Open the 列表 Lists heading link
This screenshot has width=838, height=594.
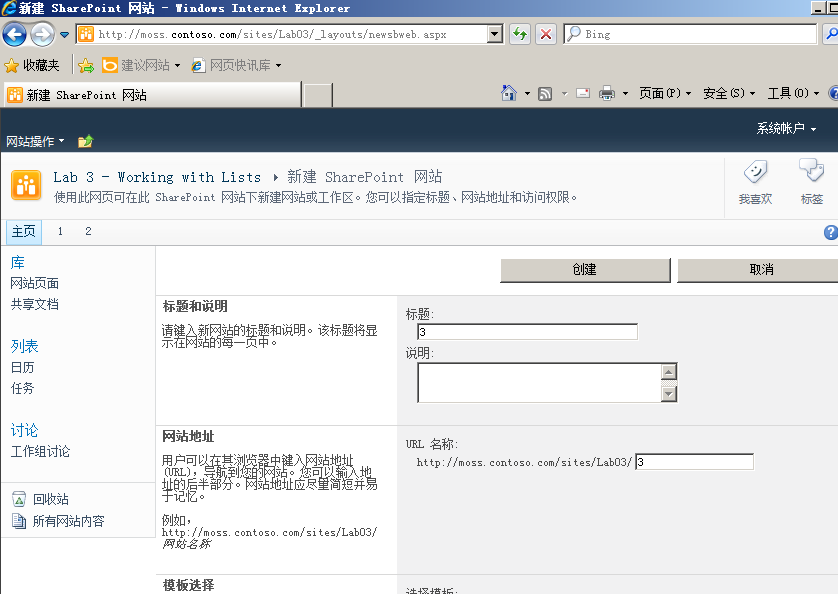25,346
